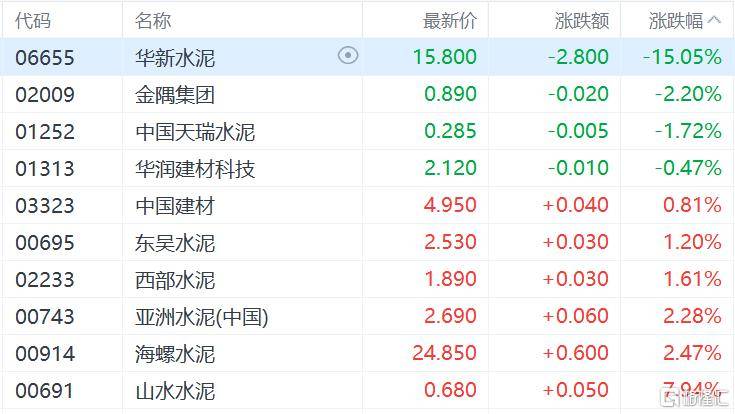Select the 中国建材 stock entry
735x414 pixels.
coord(368,205)
